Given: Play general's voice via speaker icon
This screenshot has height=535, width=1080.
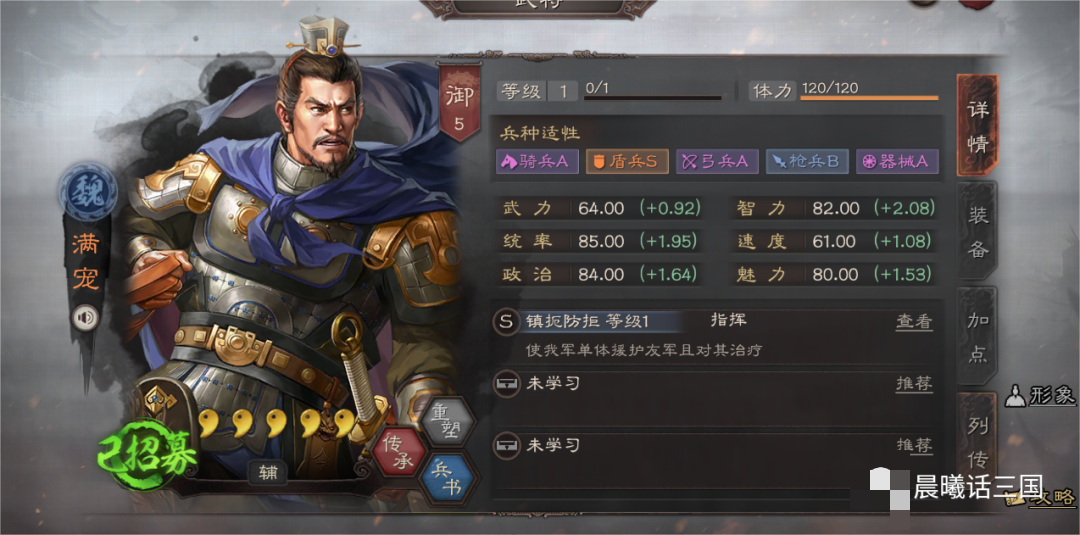Looking at the screenshot, I should coord(85,317).
